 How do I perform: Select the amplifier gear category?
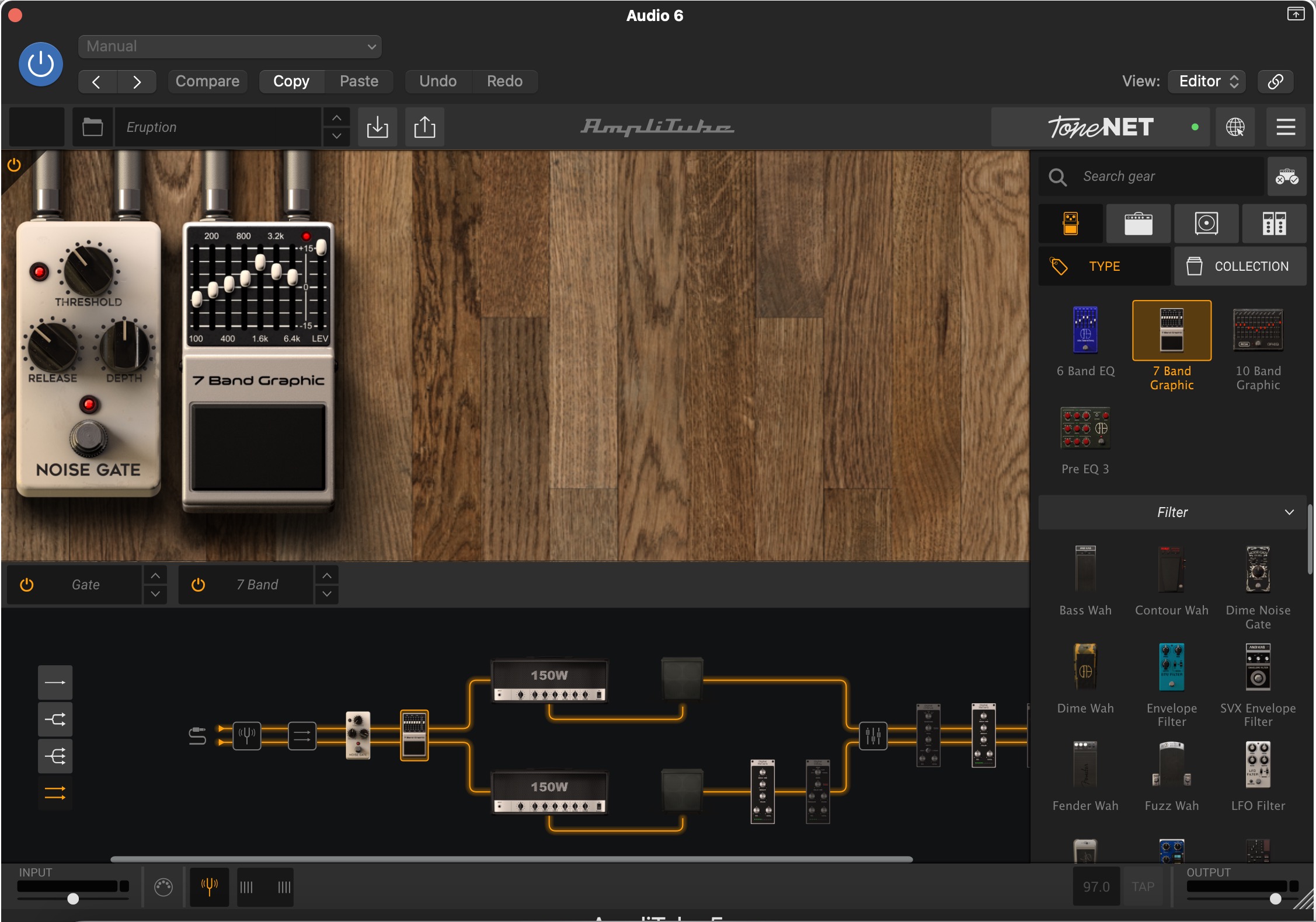(1139, 223)
